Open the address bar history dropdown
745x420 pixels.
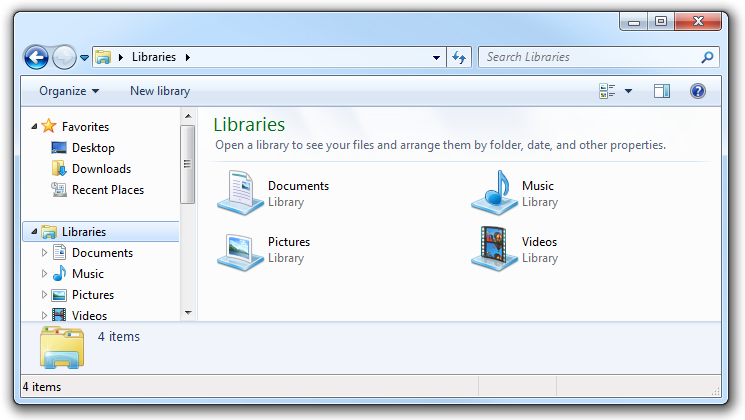(436, 57)
